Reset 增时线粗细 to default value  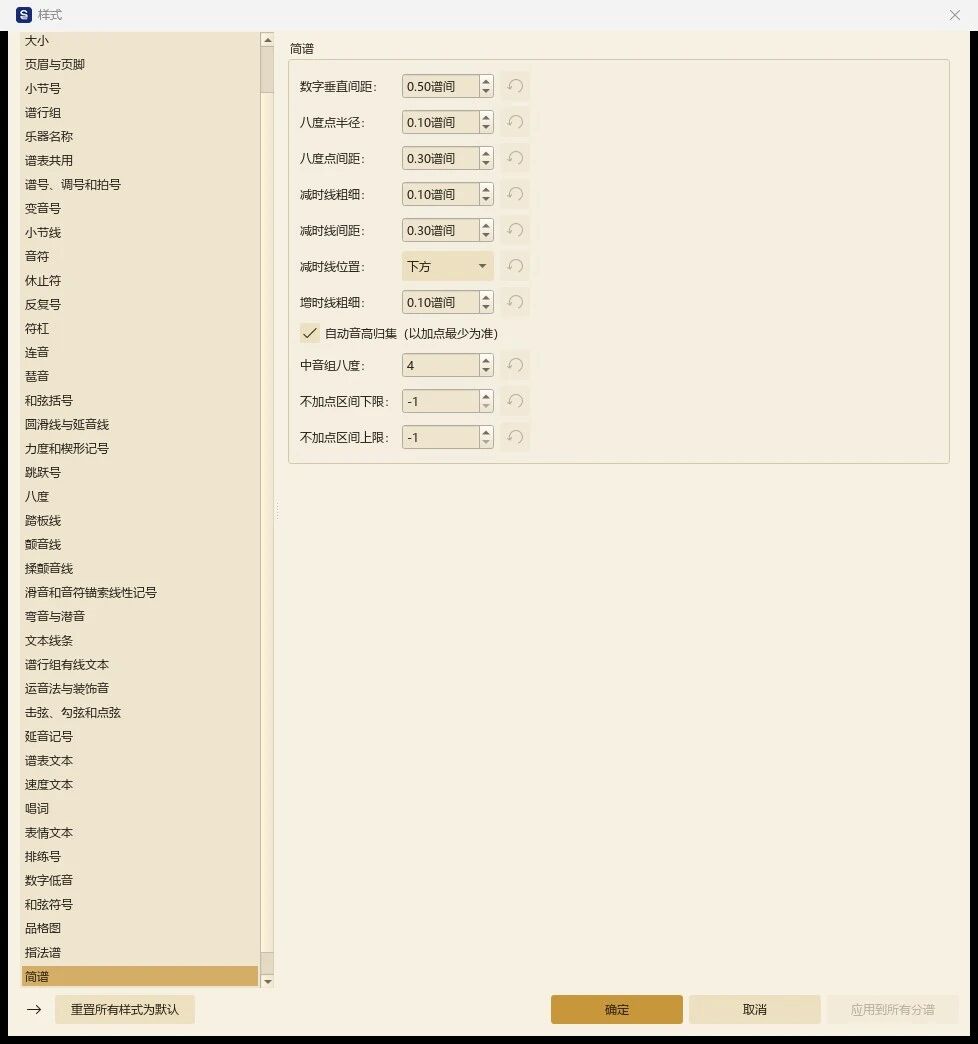(515, 302)
